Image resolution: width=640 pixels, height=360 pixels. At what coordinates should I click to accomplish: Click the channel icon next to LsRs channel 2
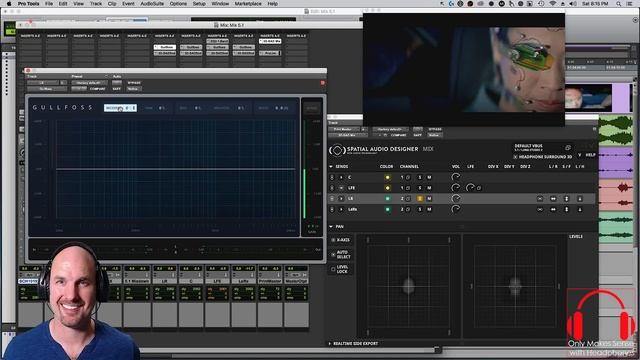[408, 209]
